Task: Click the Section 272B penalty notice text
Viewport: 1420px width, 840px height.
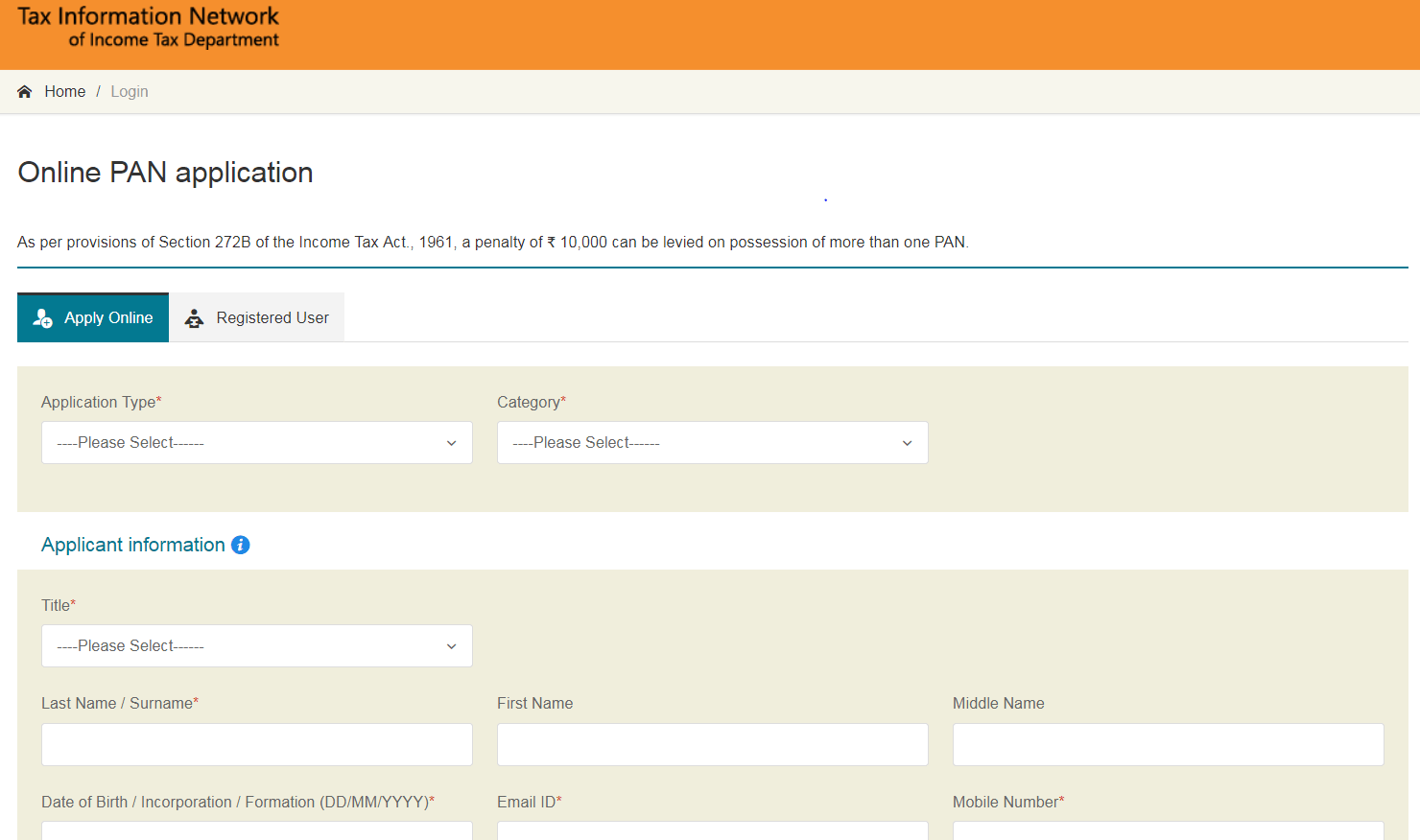Action: [493, 243]
